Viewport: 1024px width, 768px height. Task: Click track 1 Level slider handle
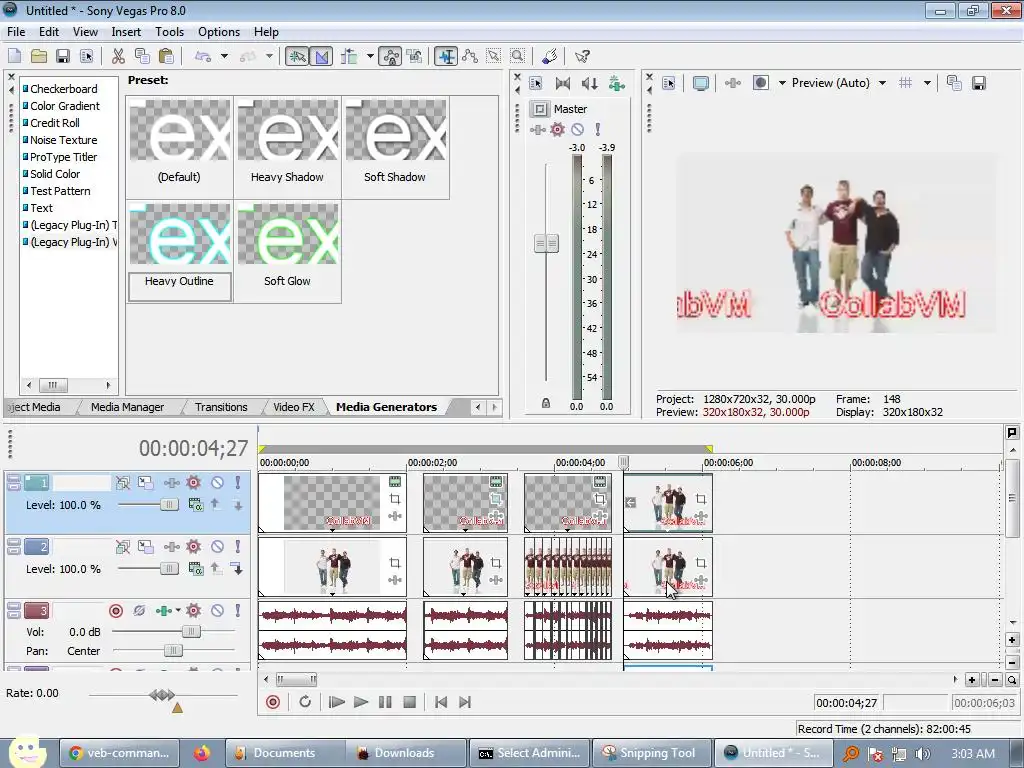point(169,505)
